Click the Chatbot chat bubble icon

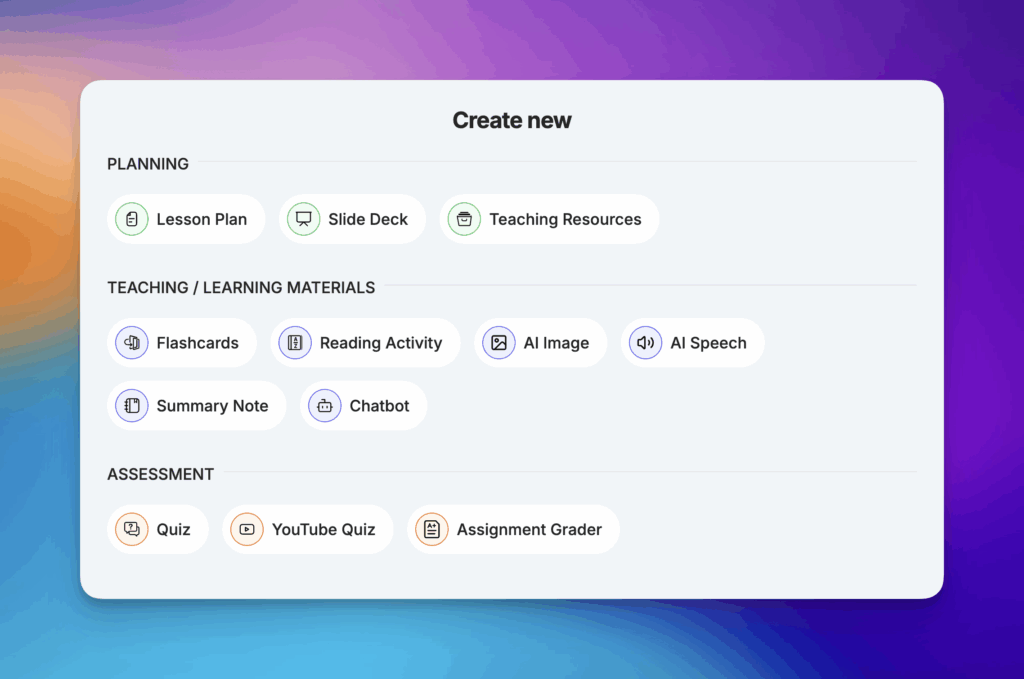pyautogui.click(x=324, y=405)
